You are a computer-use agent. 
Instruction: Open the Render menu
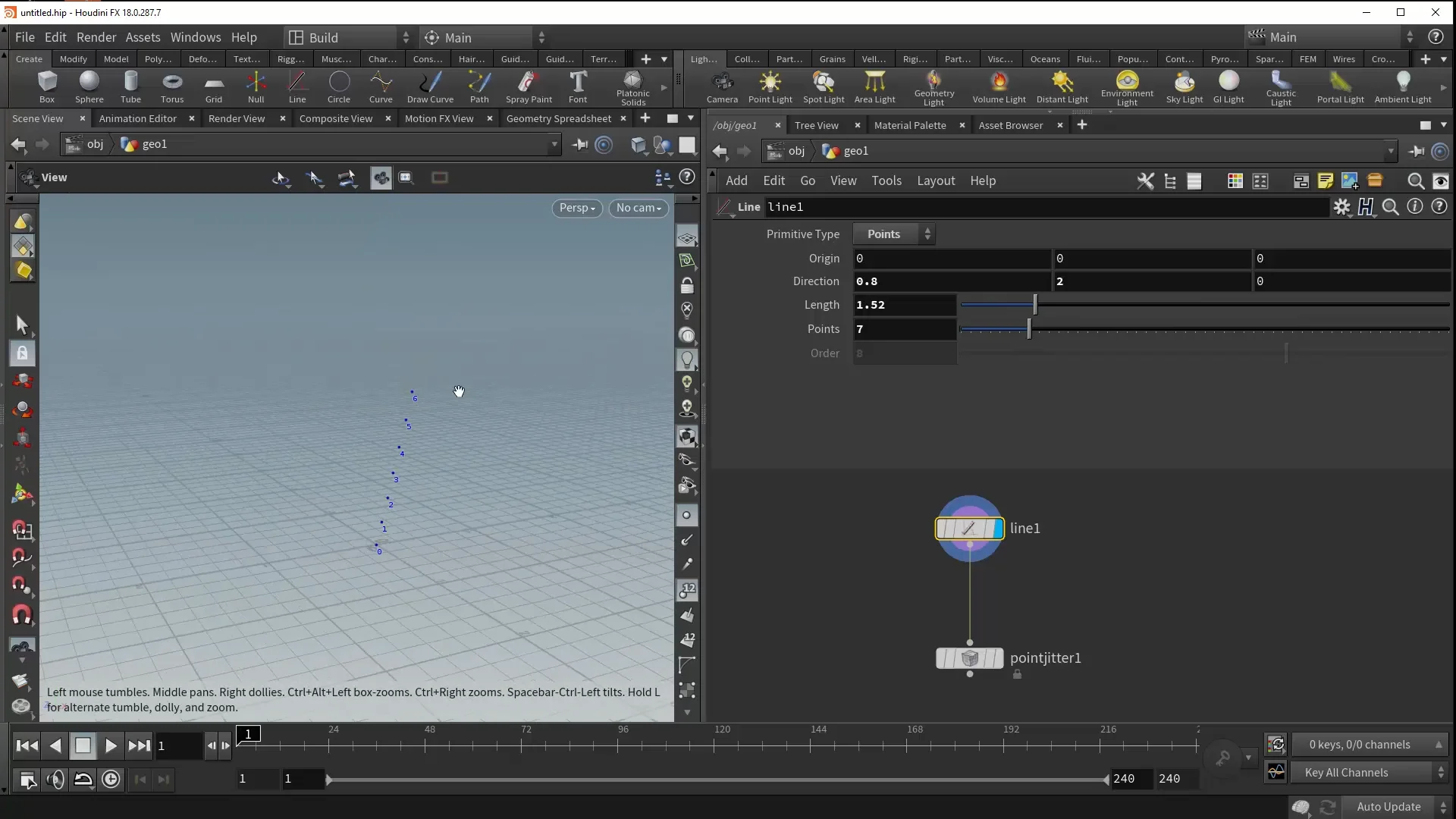click(96, 37)
